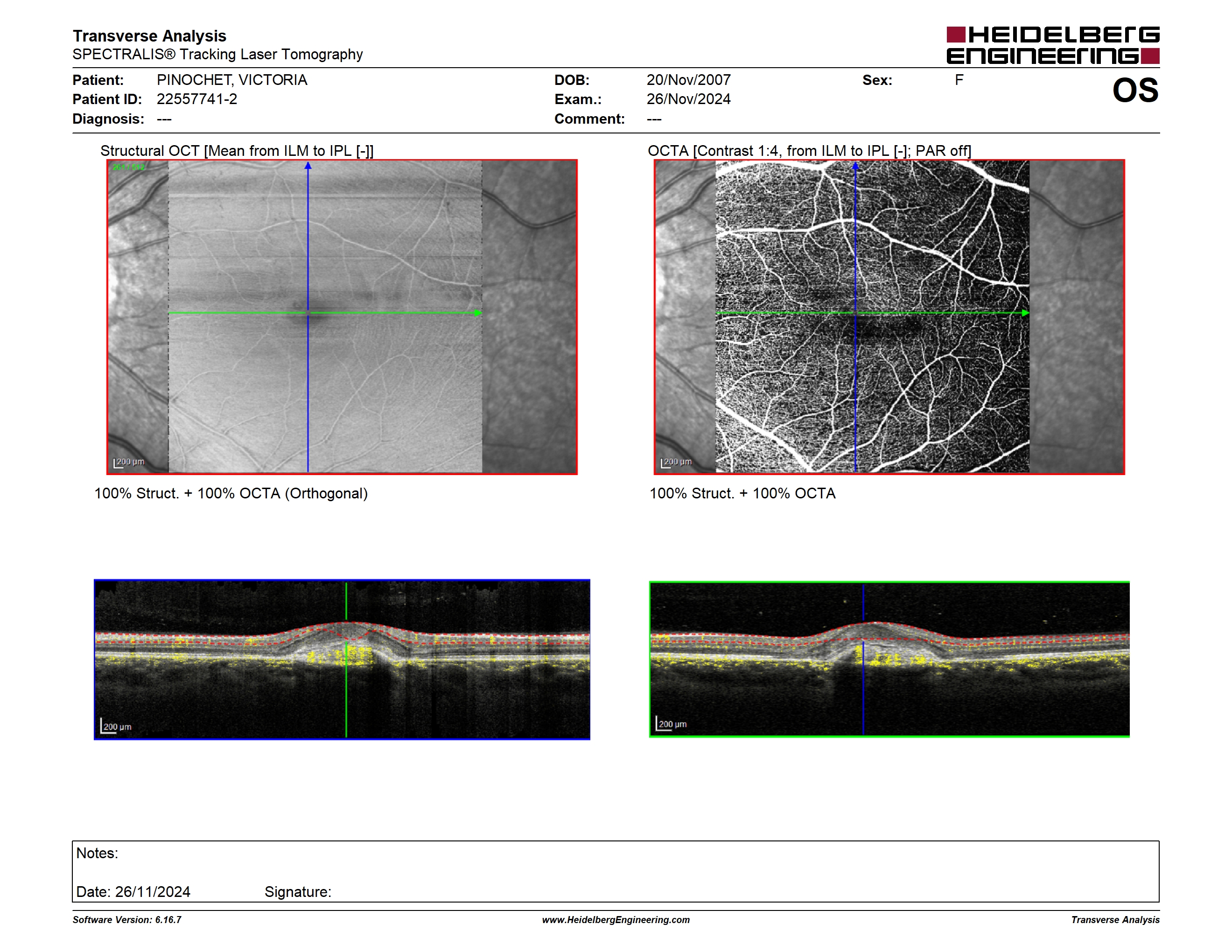
Task: Click the Structural OCT image caption
Action: 237,151
